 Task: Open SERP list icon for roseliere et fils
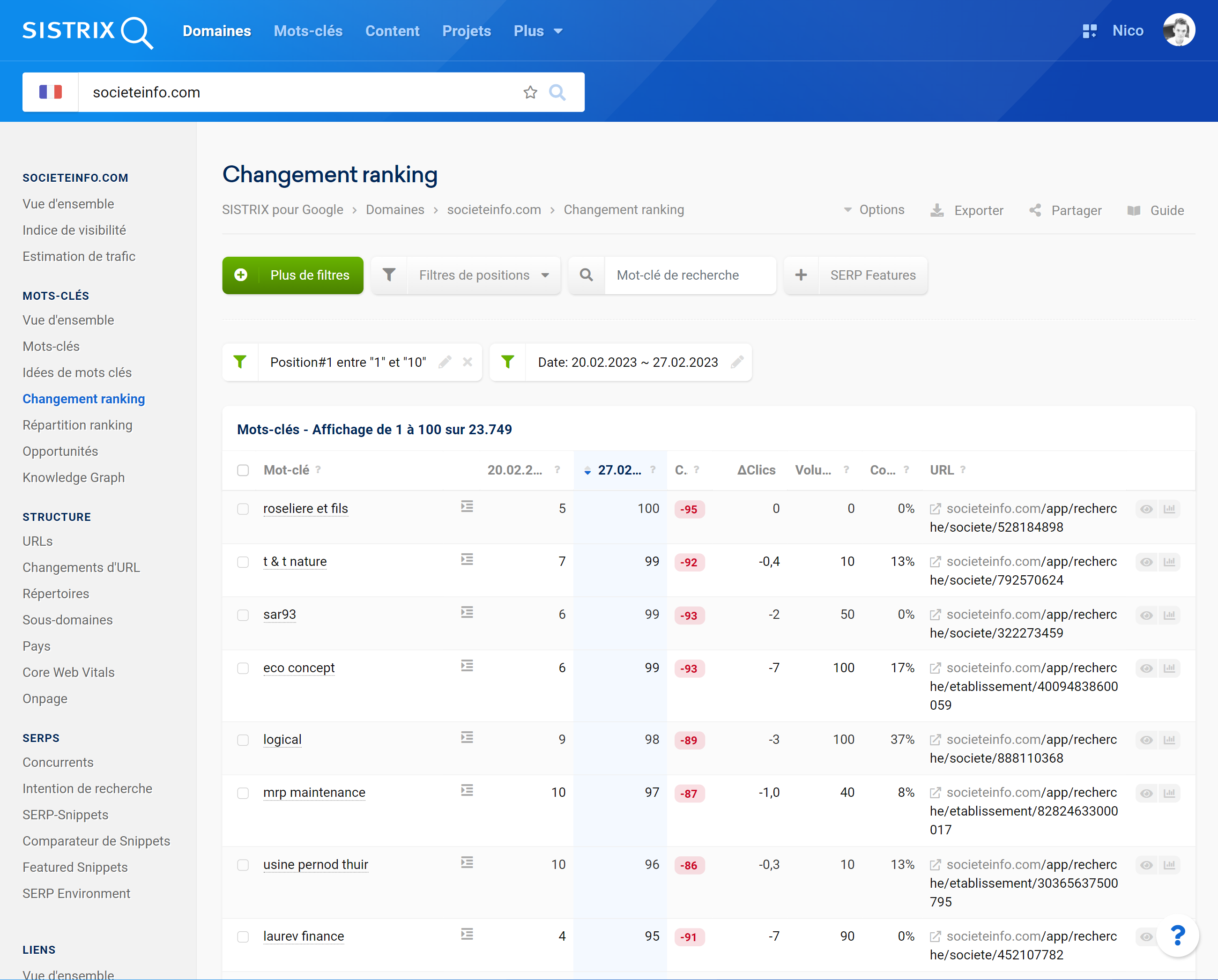[467, 507]
